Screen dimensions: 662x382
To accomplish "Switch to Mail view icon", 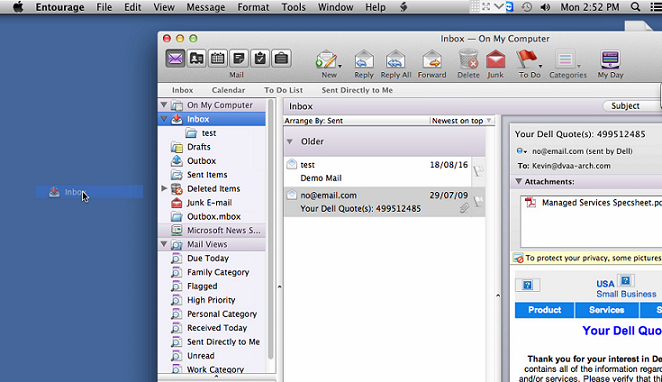I will point(175,58).
